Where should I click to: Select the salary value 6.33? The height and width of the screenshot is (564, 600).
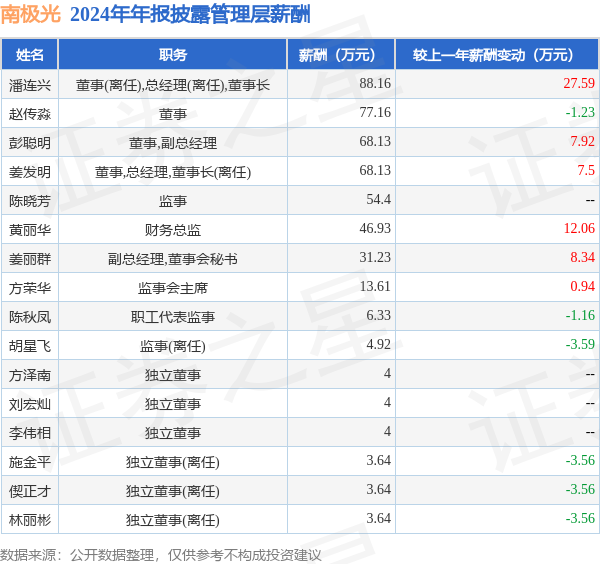(378, 315)
